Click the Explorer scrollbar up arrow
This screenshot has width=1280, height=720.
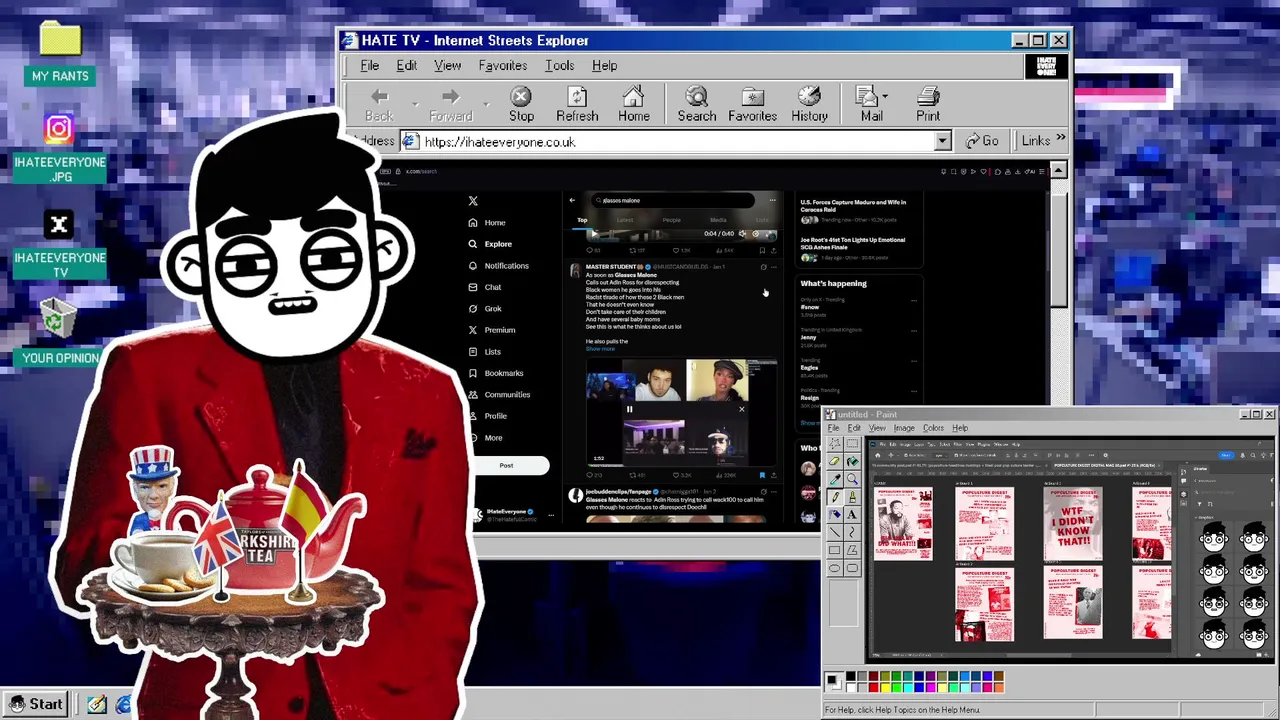(1058, 171)
